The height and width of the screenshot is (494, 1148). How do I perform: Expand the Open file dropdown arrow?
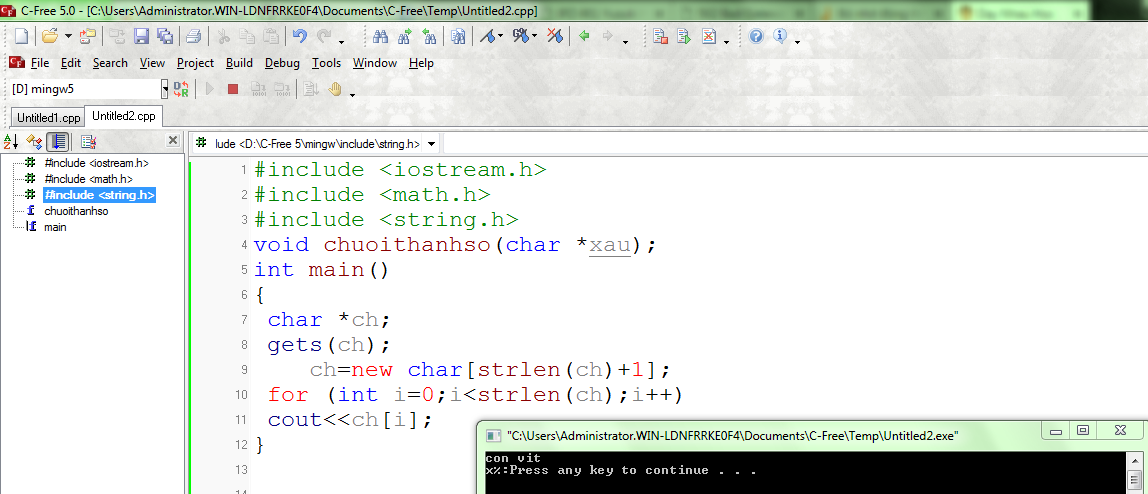click(68, 36)
